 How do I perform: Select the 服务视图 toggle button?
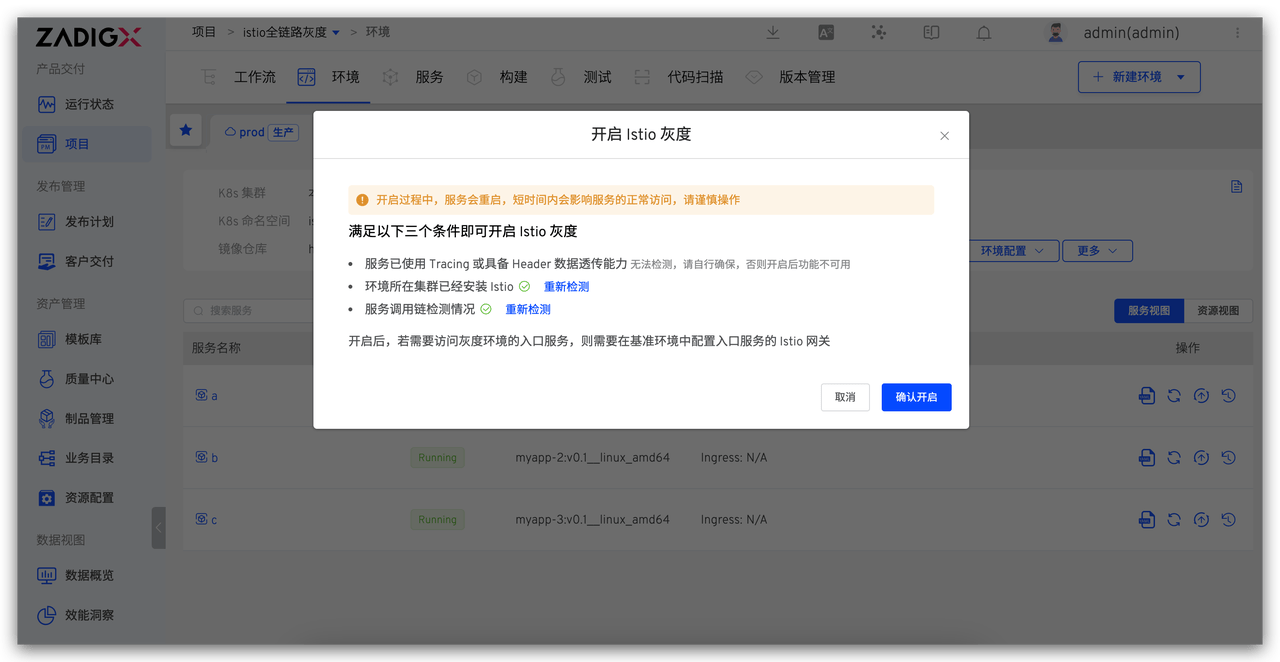pos(1148,310)
